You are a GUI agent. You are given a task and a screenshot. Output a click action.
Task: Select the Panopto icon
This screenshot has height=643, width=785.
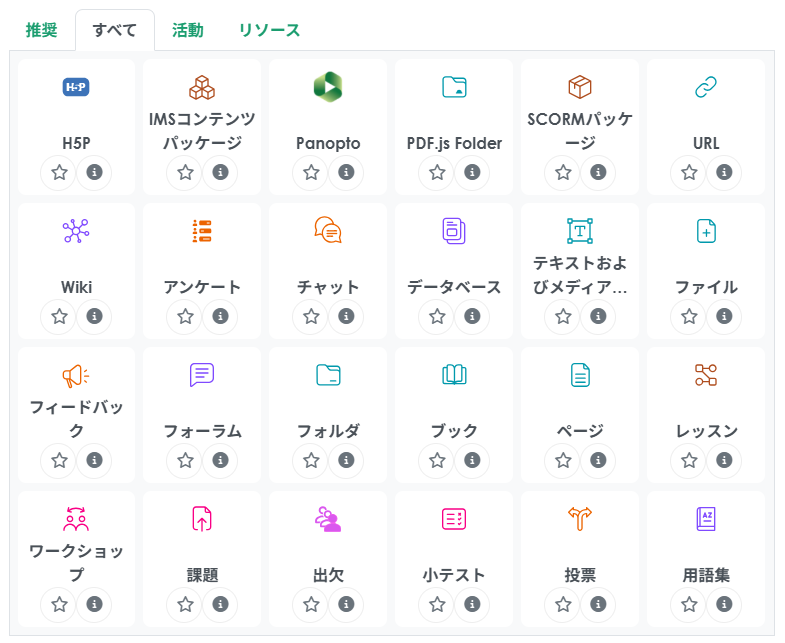tap(328, 87)
